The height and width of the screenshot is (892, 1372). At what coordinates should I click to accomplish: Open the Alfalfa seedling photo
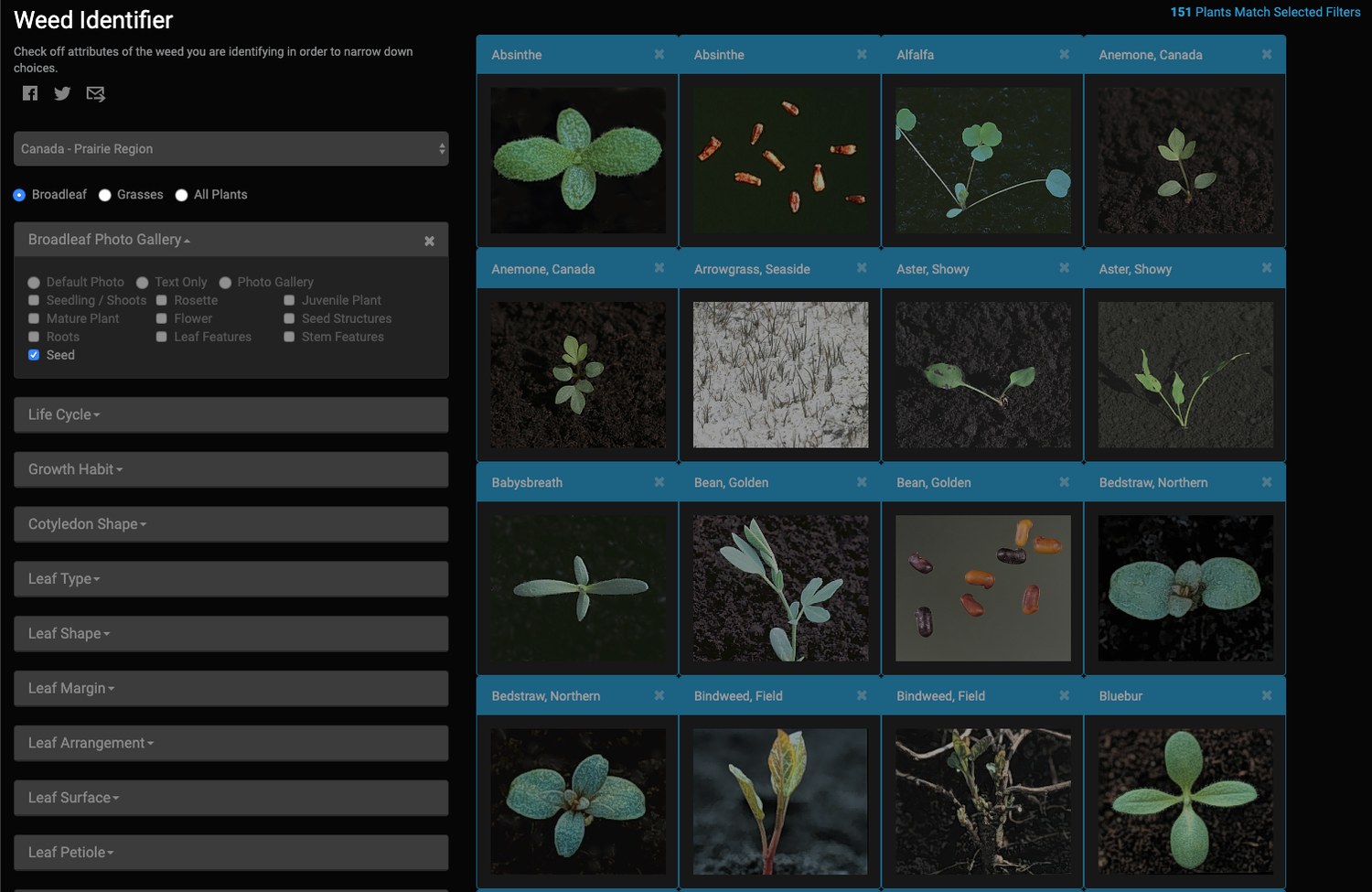tap(983, 160)
